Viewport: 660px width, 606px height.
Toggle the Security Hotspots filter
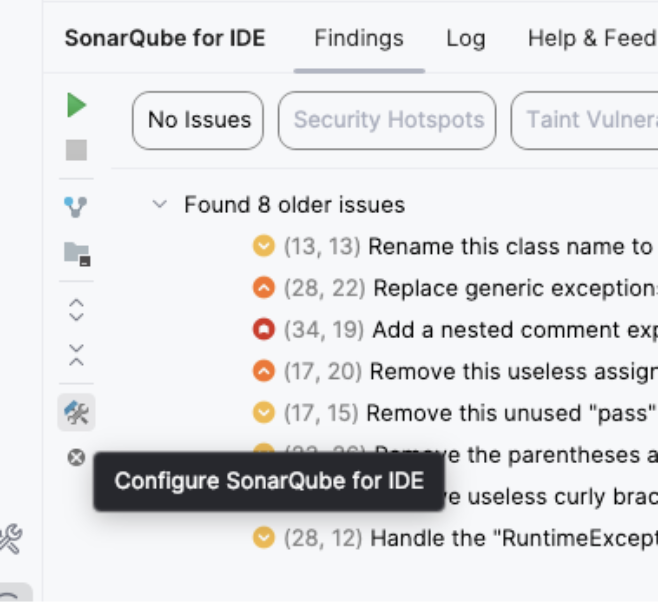click(388, 121)
